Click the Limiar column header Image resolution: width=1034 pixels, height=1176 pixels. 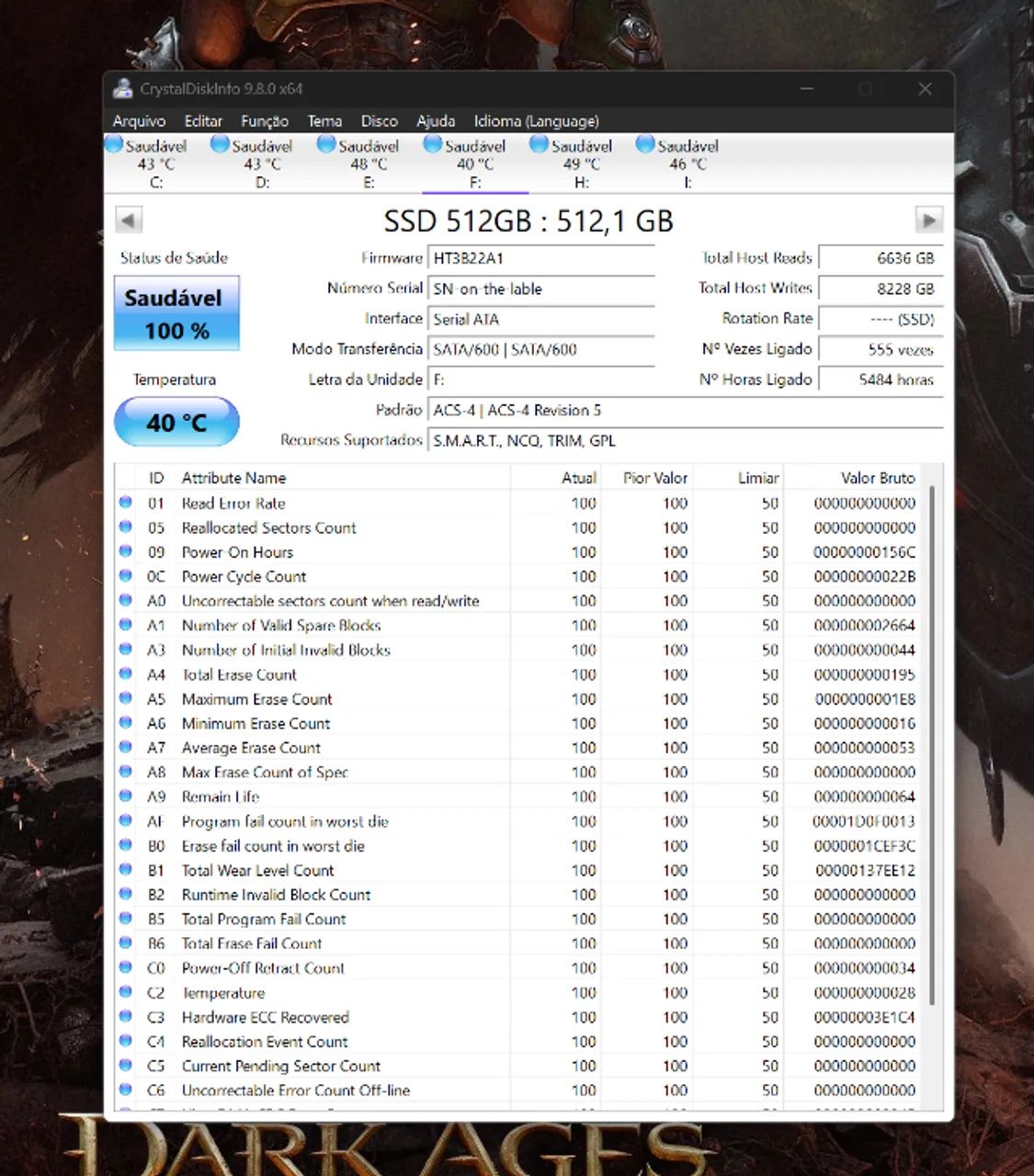click(737, 478)
